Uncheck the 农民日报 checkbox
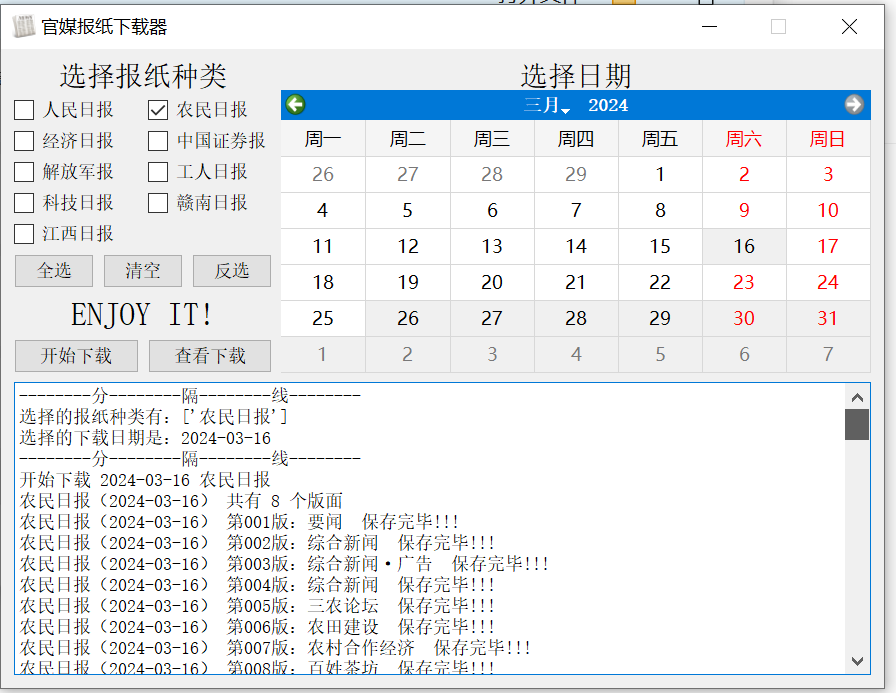Viewport: 896px width, 693px height. pyautogui.click(x=158, y=110)
